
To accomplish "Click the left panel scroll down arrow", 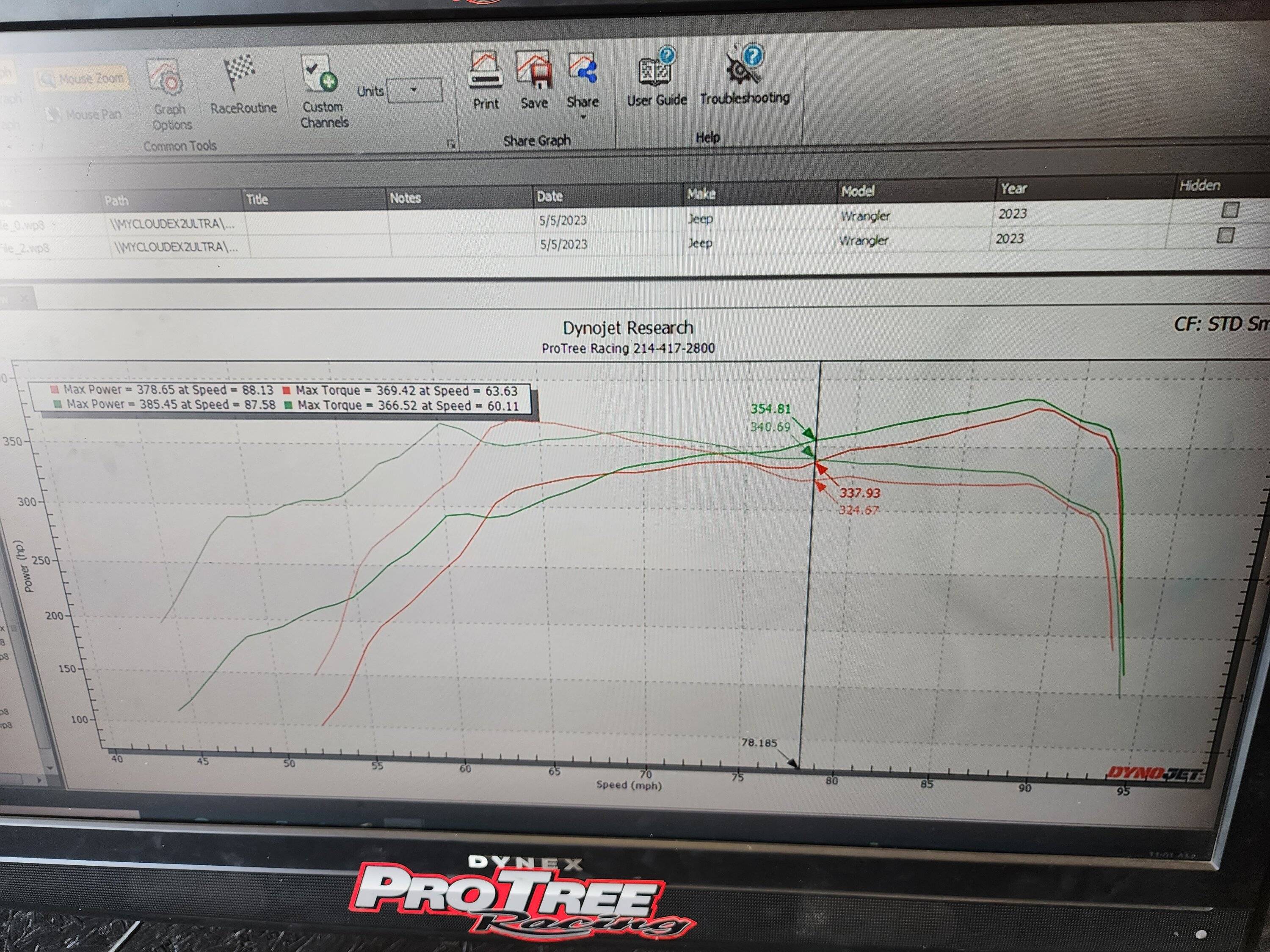I will point(50,768).
